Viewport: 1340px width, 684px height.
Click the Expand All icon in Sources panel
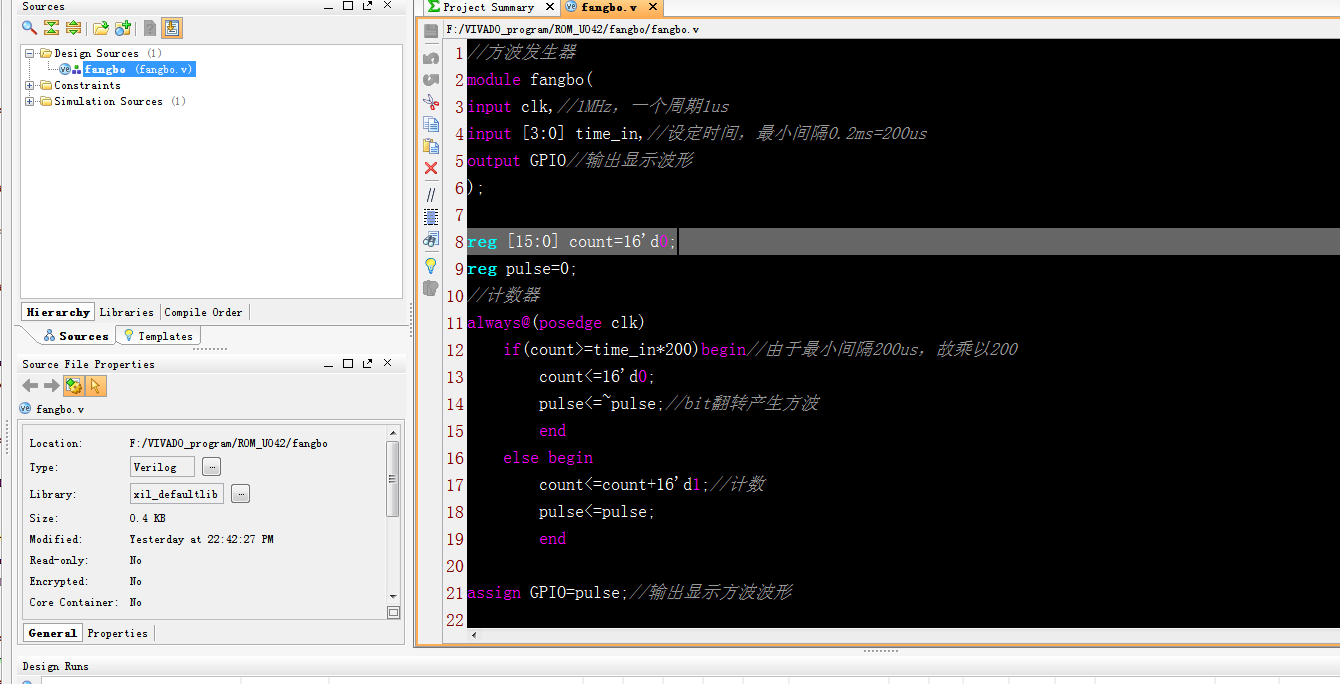(x=73, y=28)
